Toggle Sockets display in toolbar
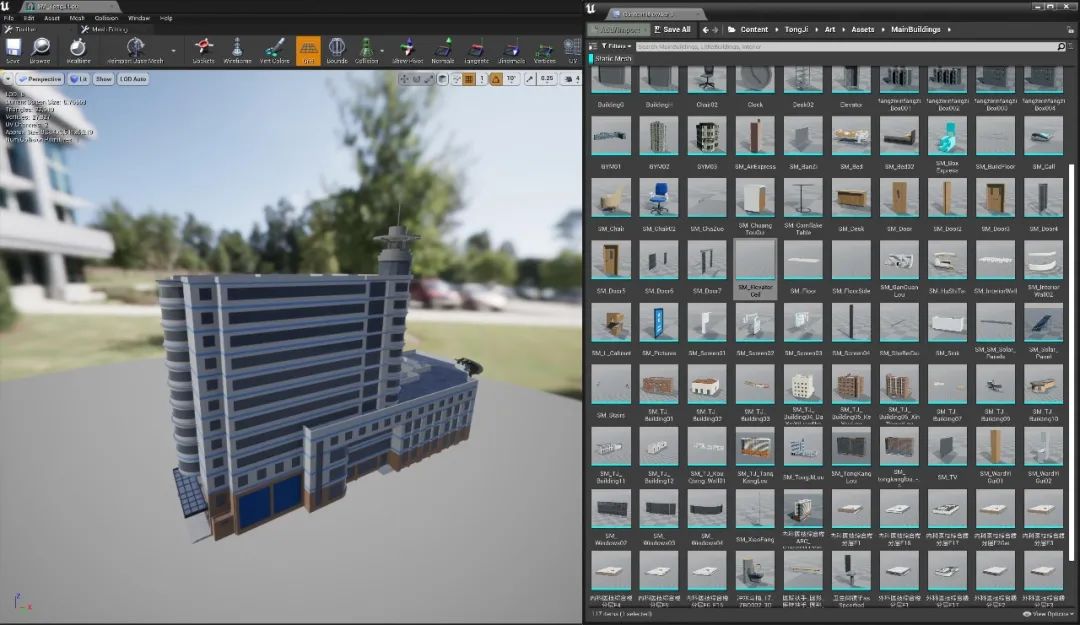The height and width of the screenshot is (625, 1080). pyautogui.click(x=203, y=50)
